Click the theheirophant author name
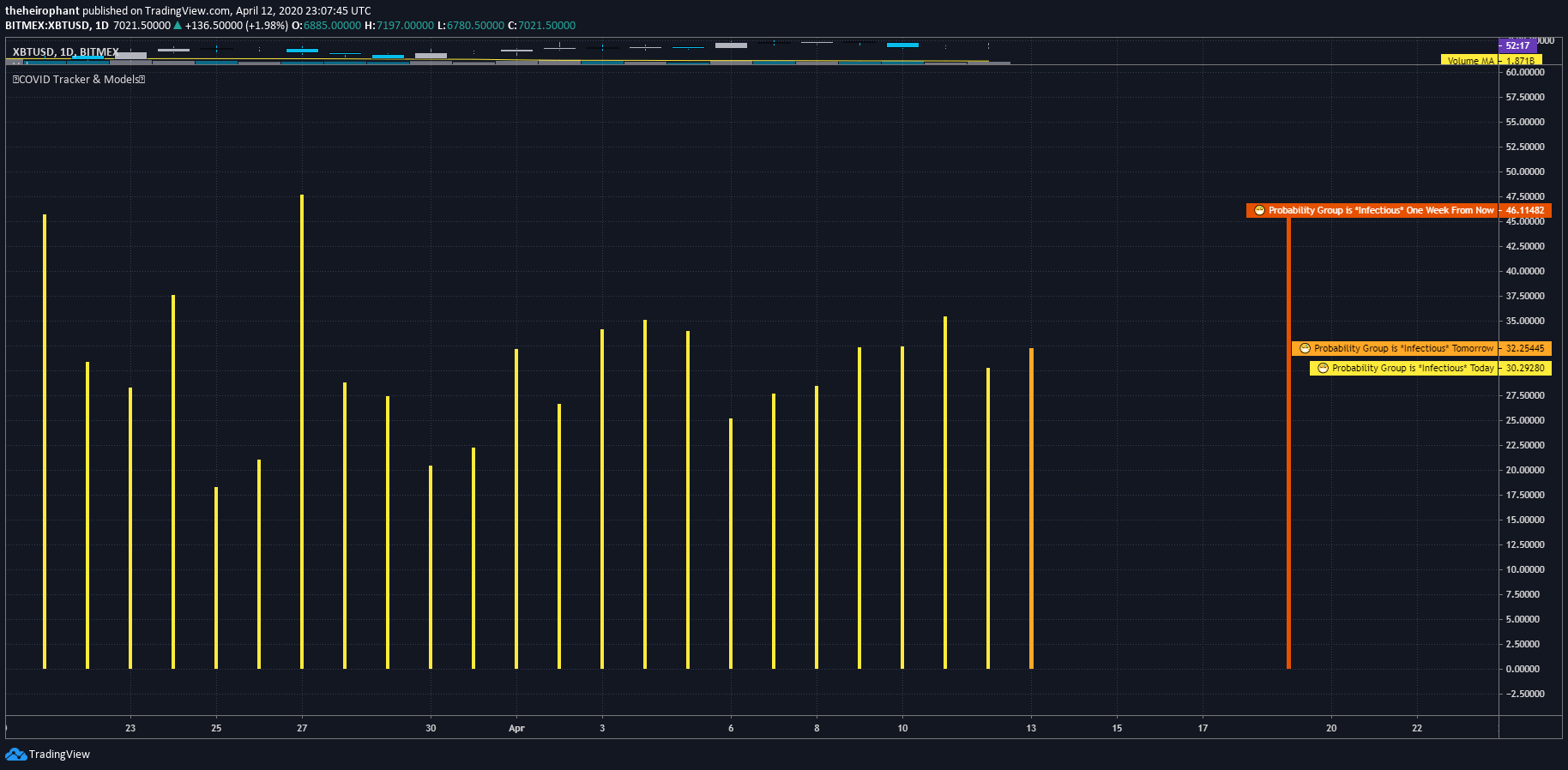This screenshot has width=1568, height=770. (42, 11)
